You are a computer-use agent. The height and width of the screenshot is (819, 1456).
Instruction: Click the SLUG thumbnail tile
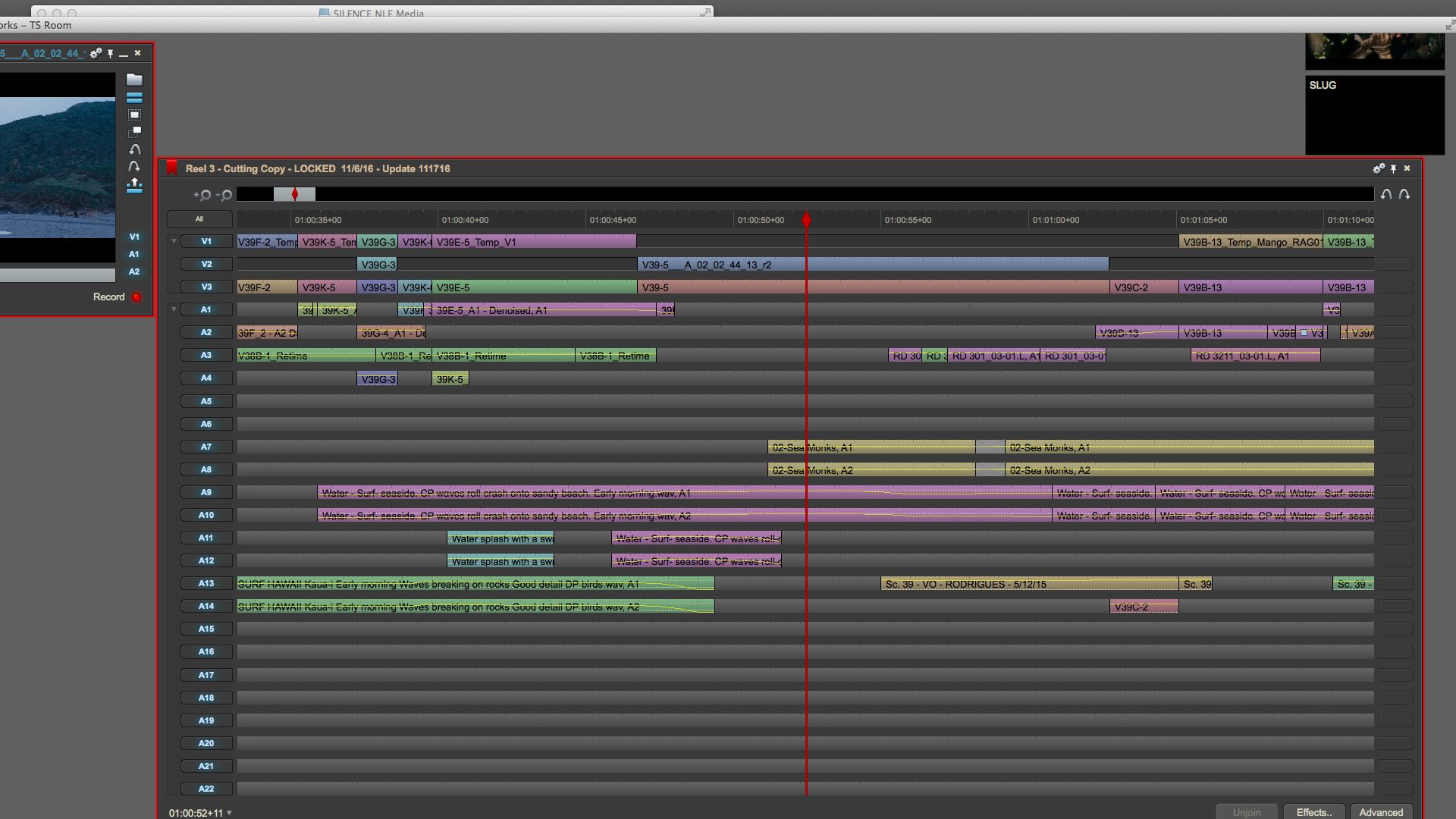tap(1374, 115)
